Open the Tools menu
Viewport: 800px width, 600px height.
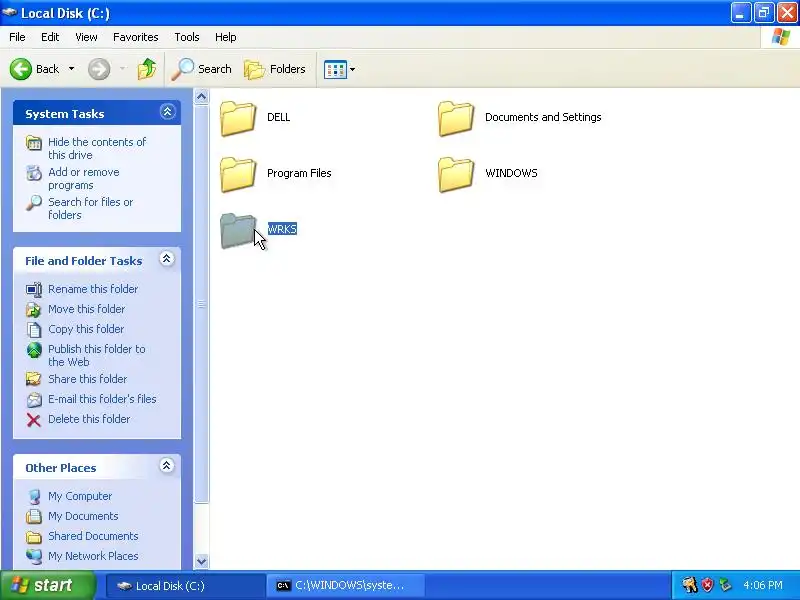pyautogui.click(x=187, y=37)
